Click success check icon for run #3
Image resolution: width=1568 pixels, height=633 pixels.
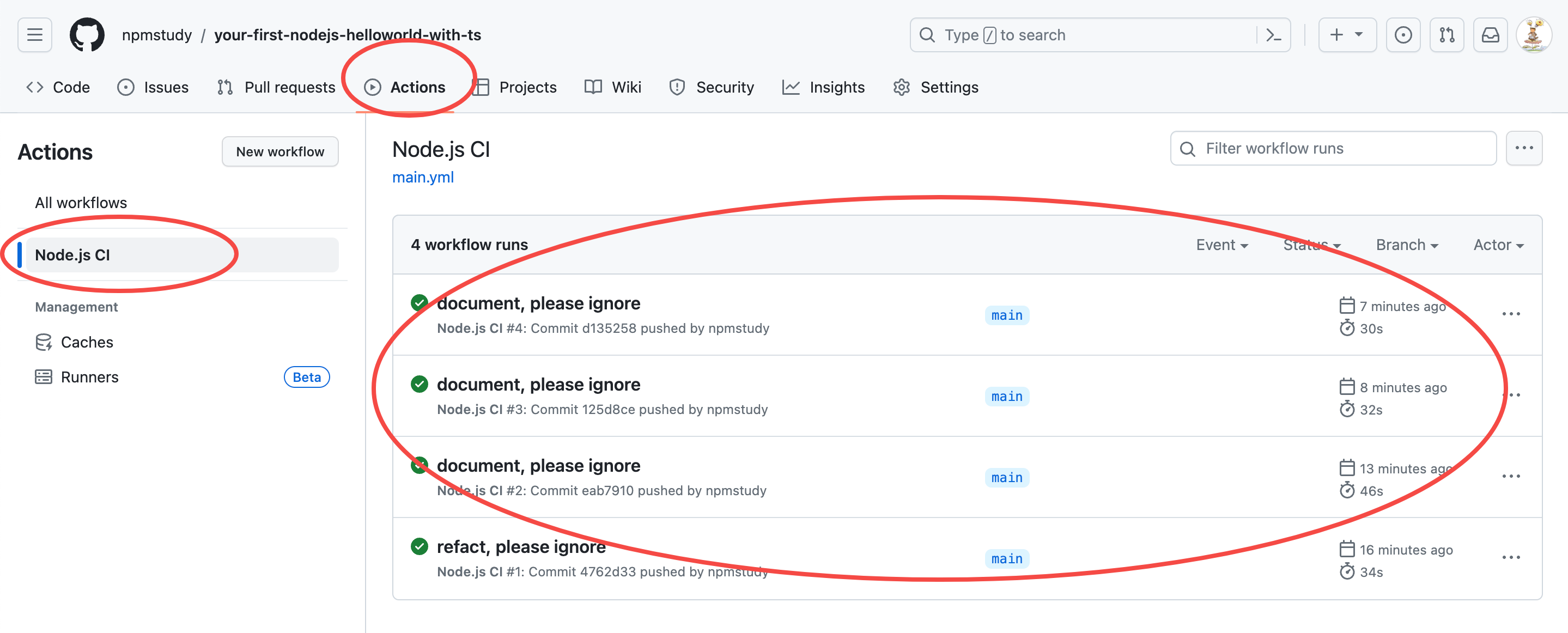pos(420,384)
